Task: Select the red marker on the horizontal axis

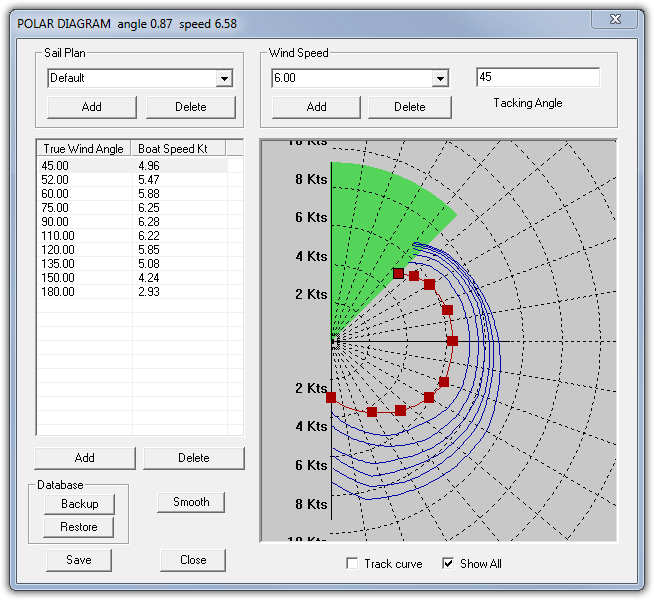Action: coord(452,341)
